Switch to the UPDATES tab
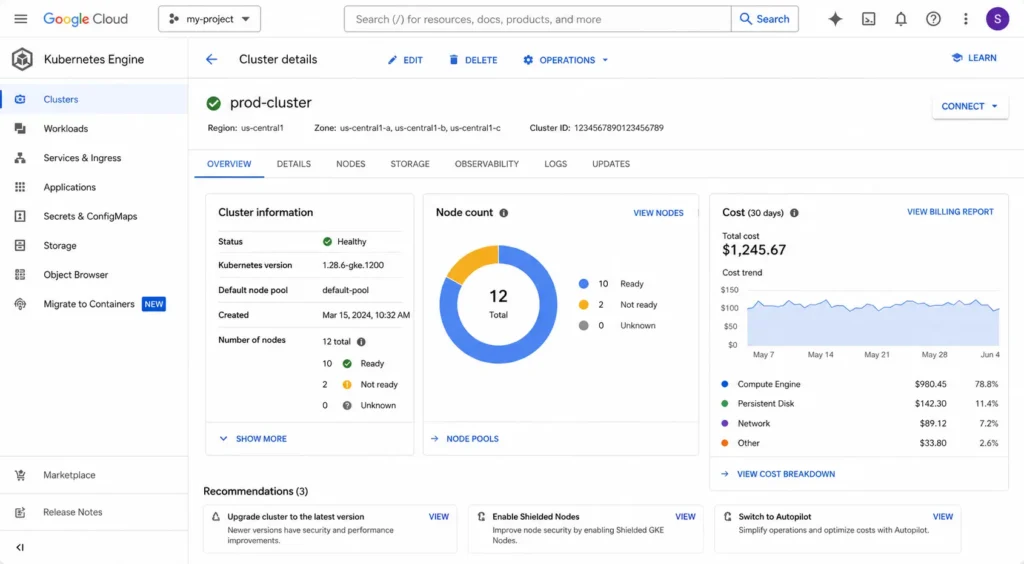The image size is (1024, 564). tap(611, 164)
